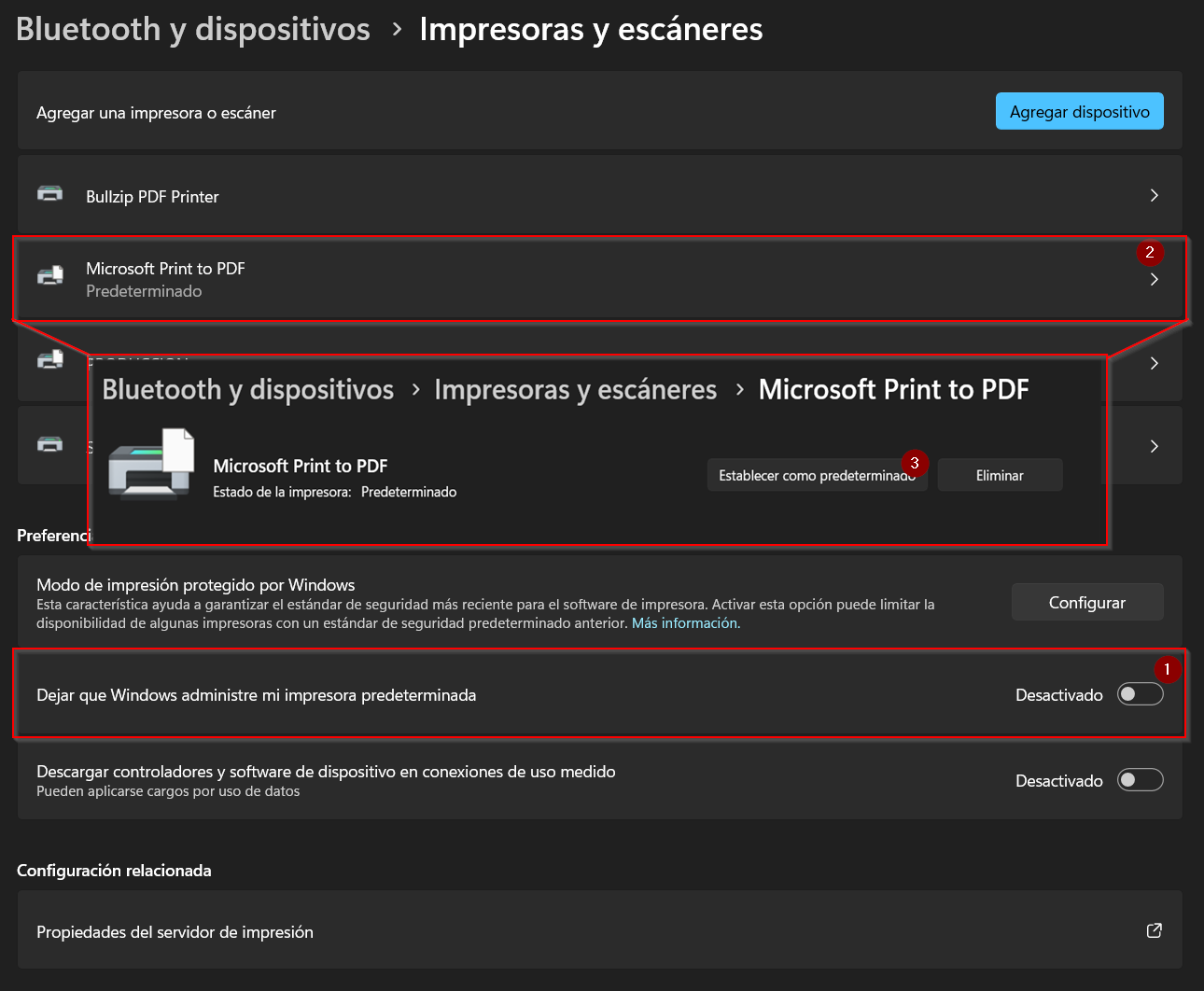Screen dimensions: 1204x991
Task: Click the Microsoft Print to PDF list icon
Action: pyautogui.click(x=50, y=275)
